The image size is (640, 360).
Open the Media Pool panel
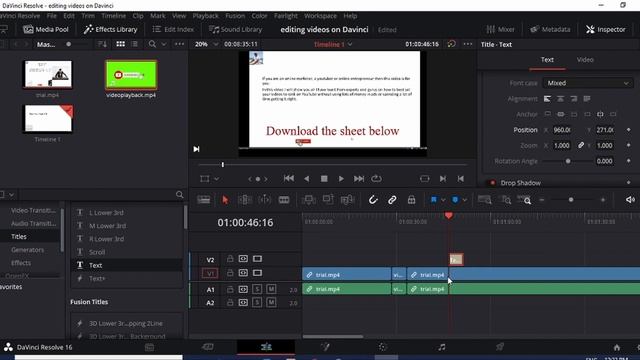46,29
